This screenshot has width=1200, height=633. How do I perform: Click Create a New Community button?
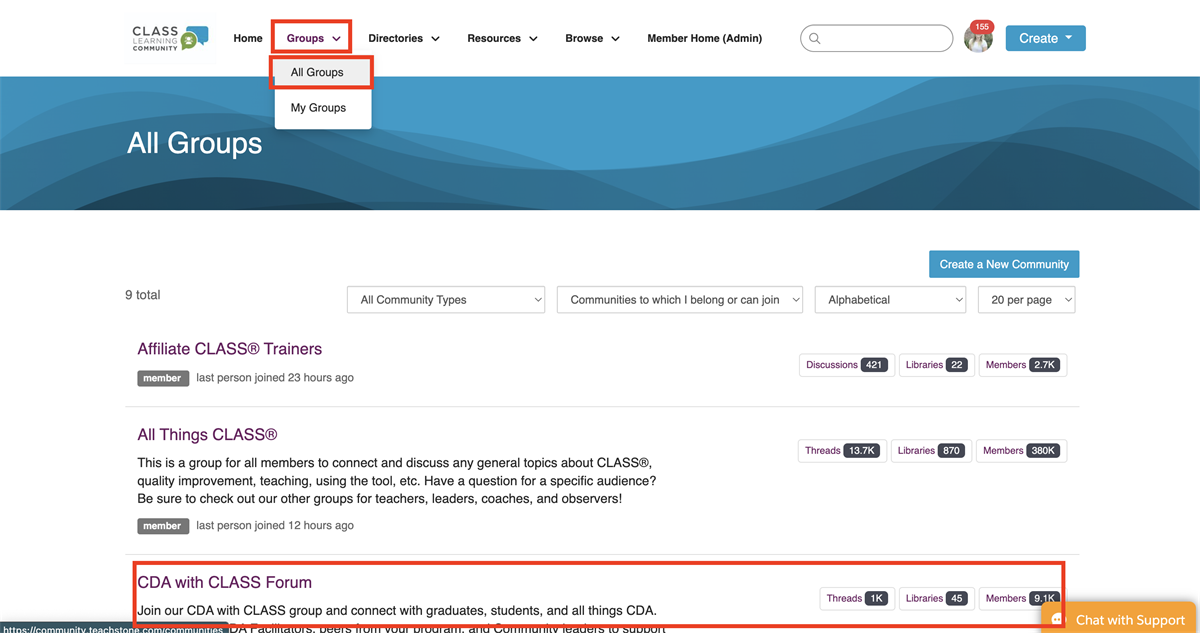1004,264
